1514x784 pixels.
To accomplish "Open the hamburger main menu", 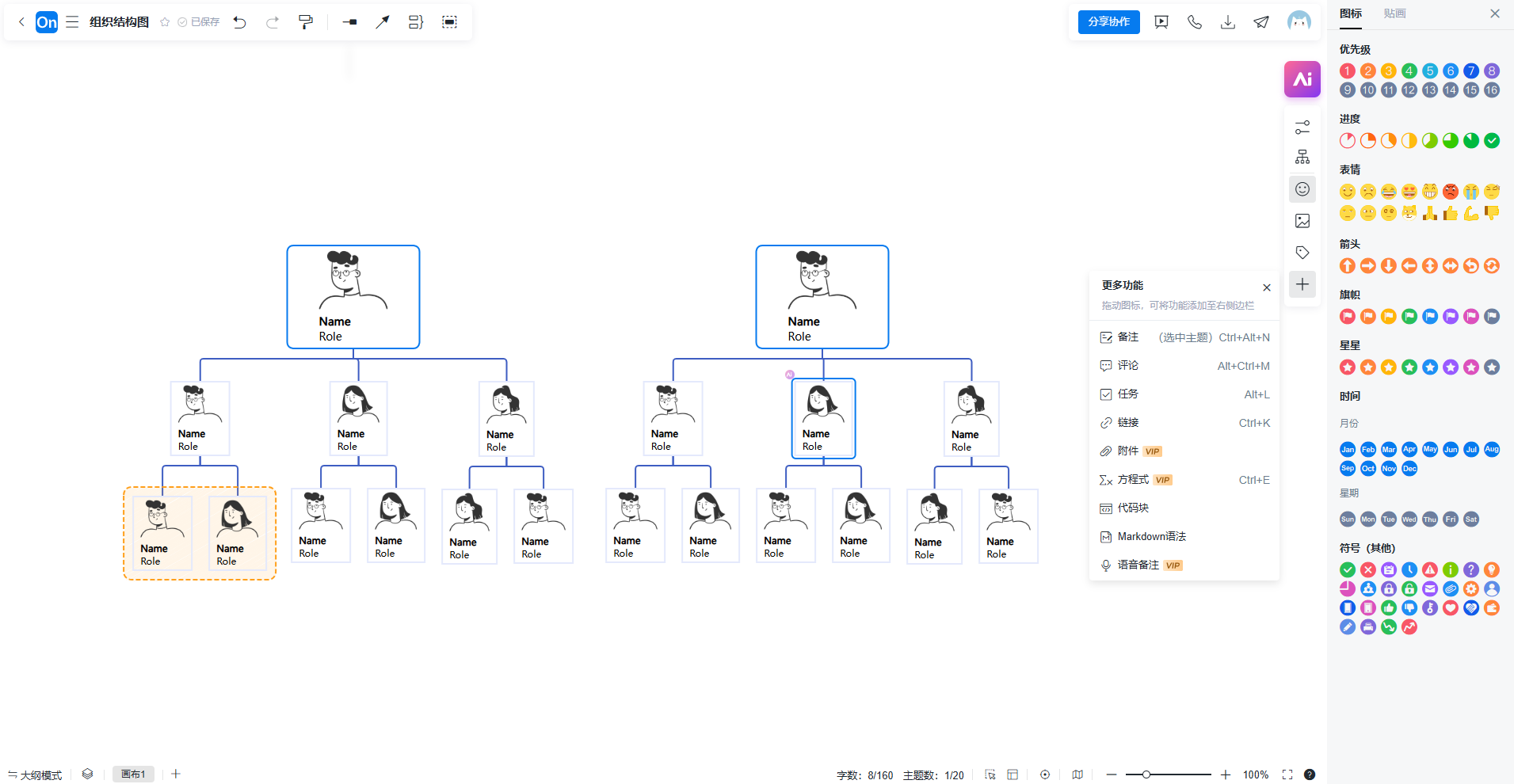I will [x=72, y=22].
